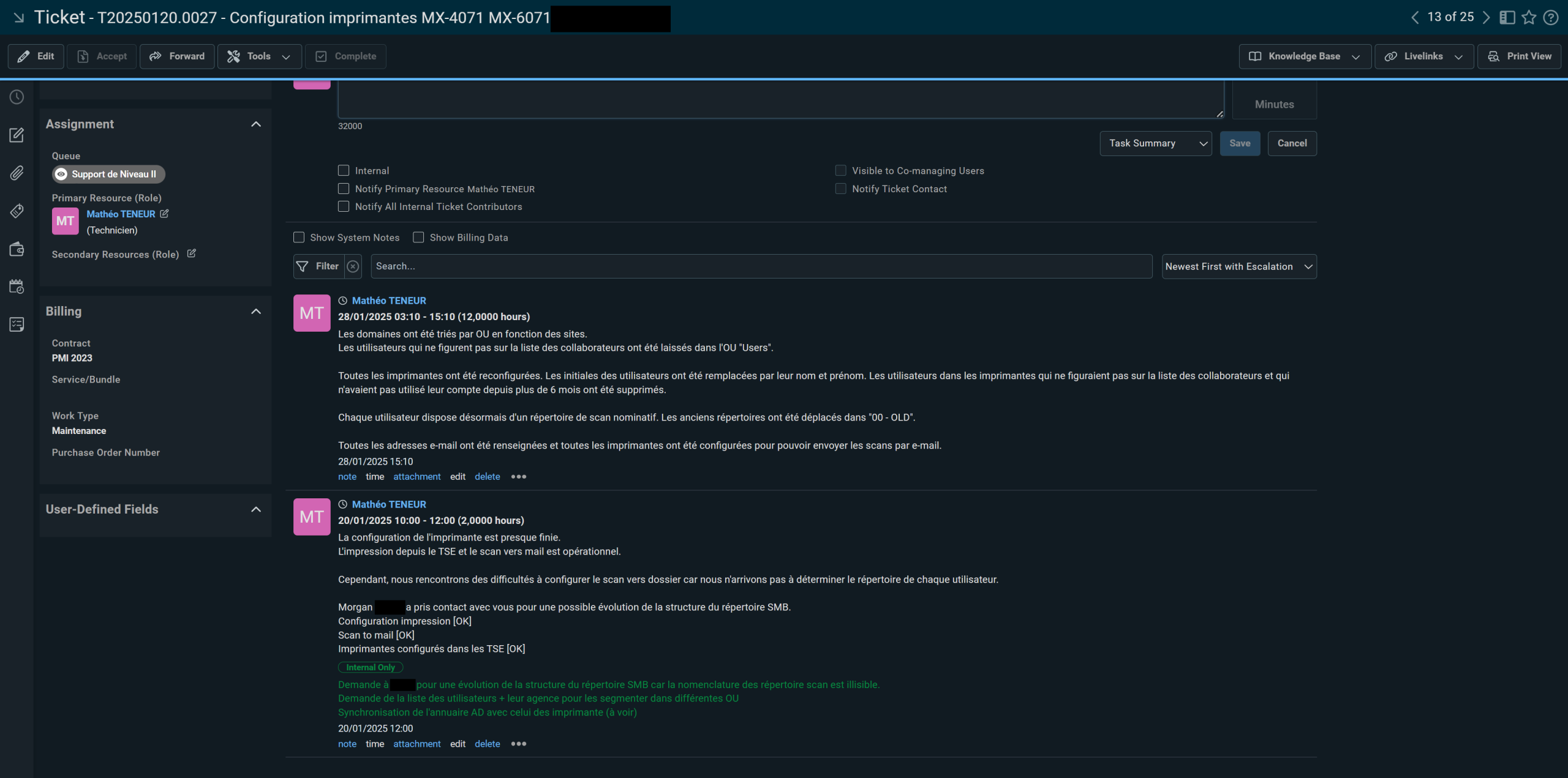Image resolution: width=1568 pixels, height=778 pixels.
Task: Click note link on 28/01/2025 entry
Action: pos(347,477)
